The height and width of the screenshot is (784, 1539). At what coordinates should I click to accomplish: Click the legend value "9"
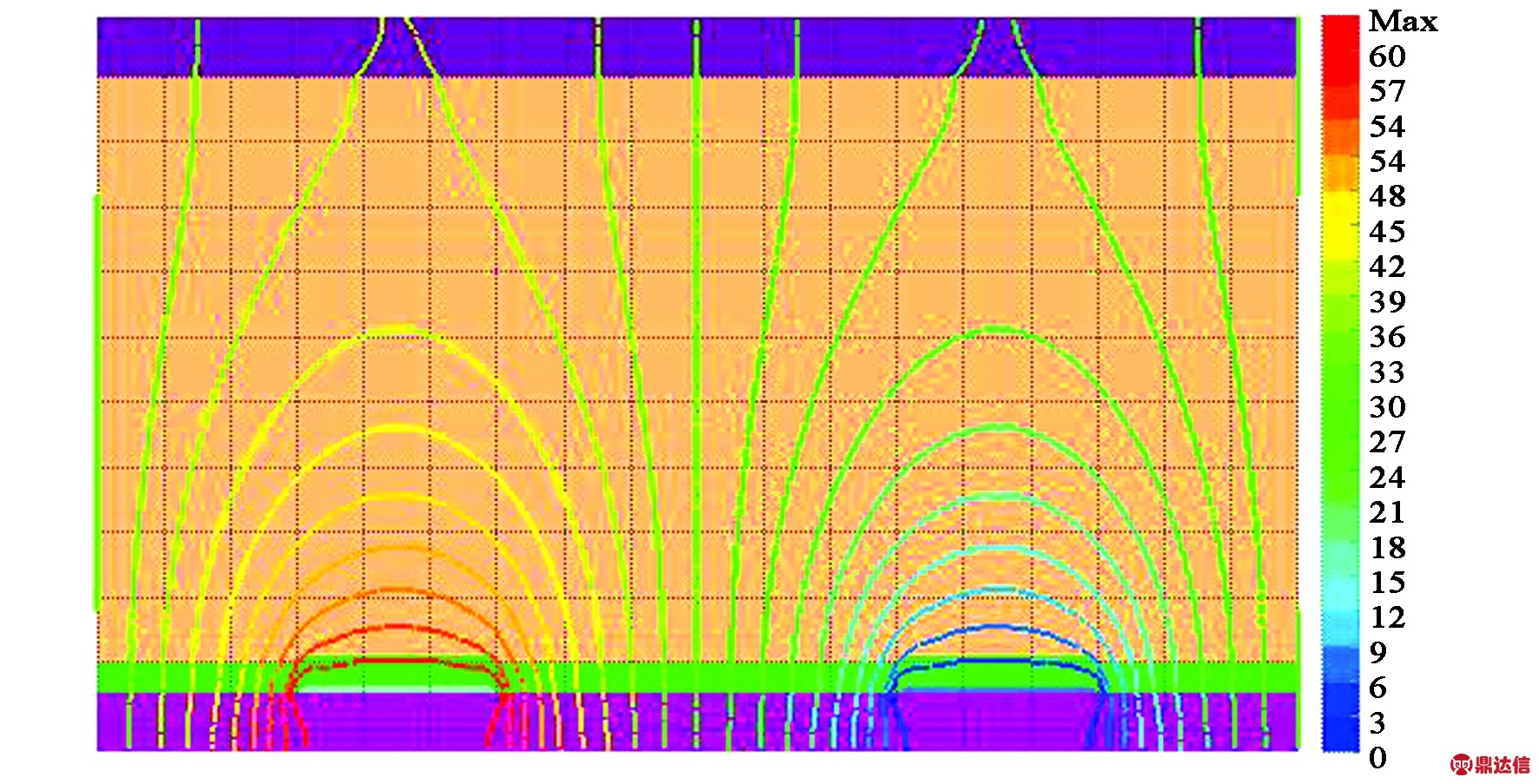click(x=1378, y=653)
